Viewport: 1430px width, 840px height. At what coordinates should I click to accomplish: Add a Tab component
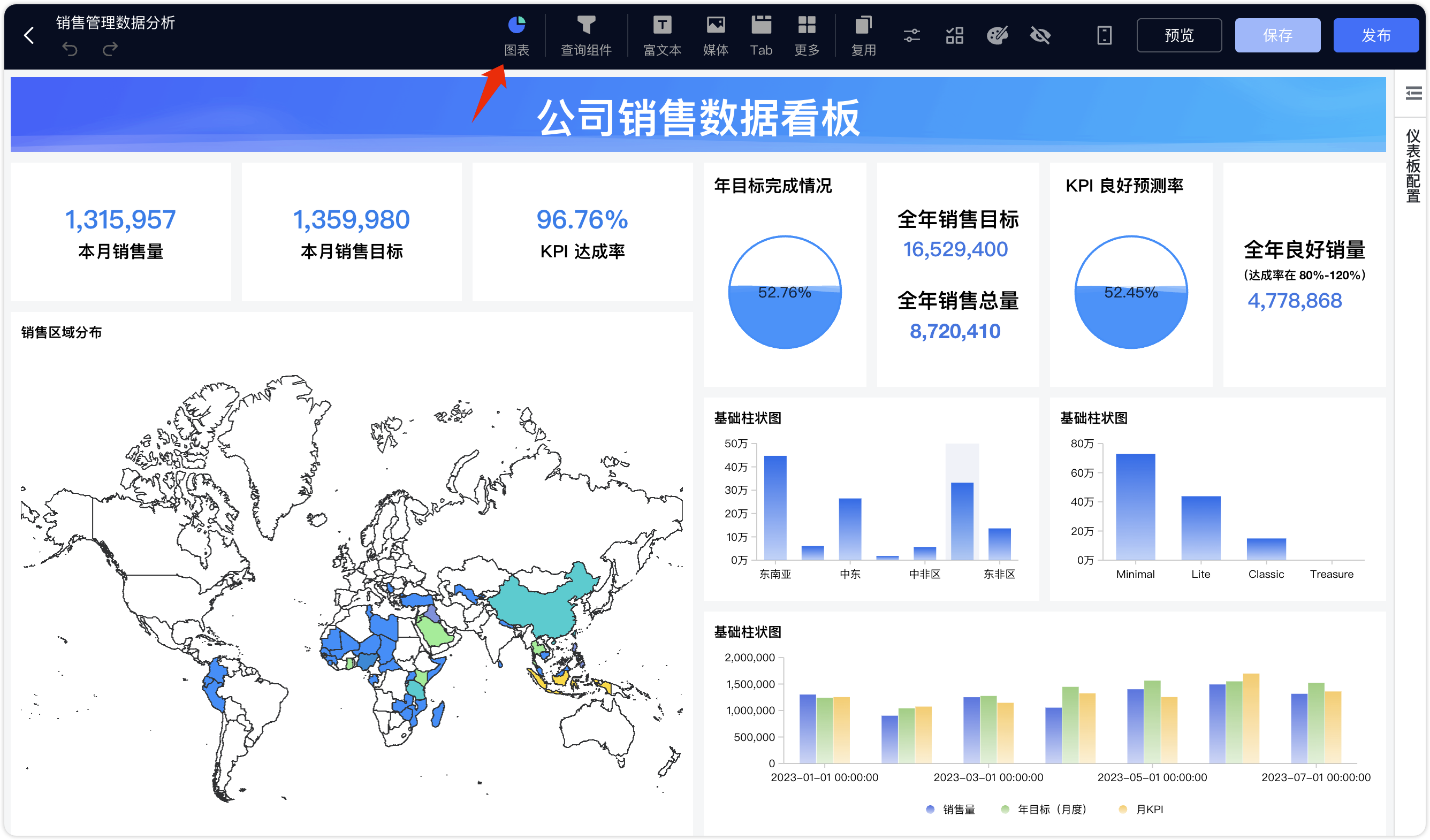[x=761, y=36]
